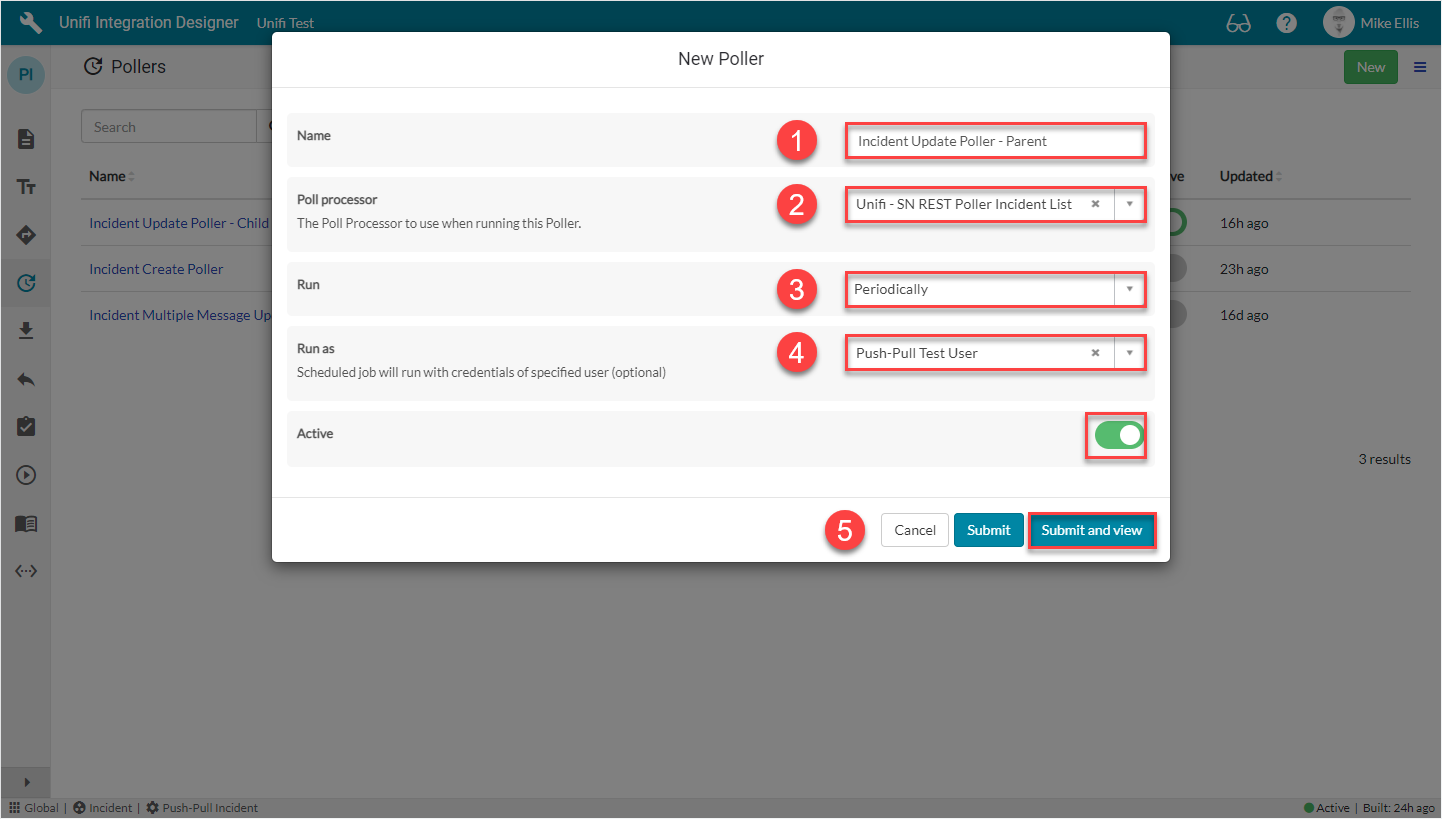
Task: Open the Poll processor dropdown
Action: [x=1130, y=204]
